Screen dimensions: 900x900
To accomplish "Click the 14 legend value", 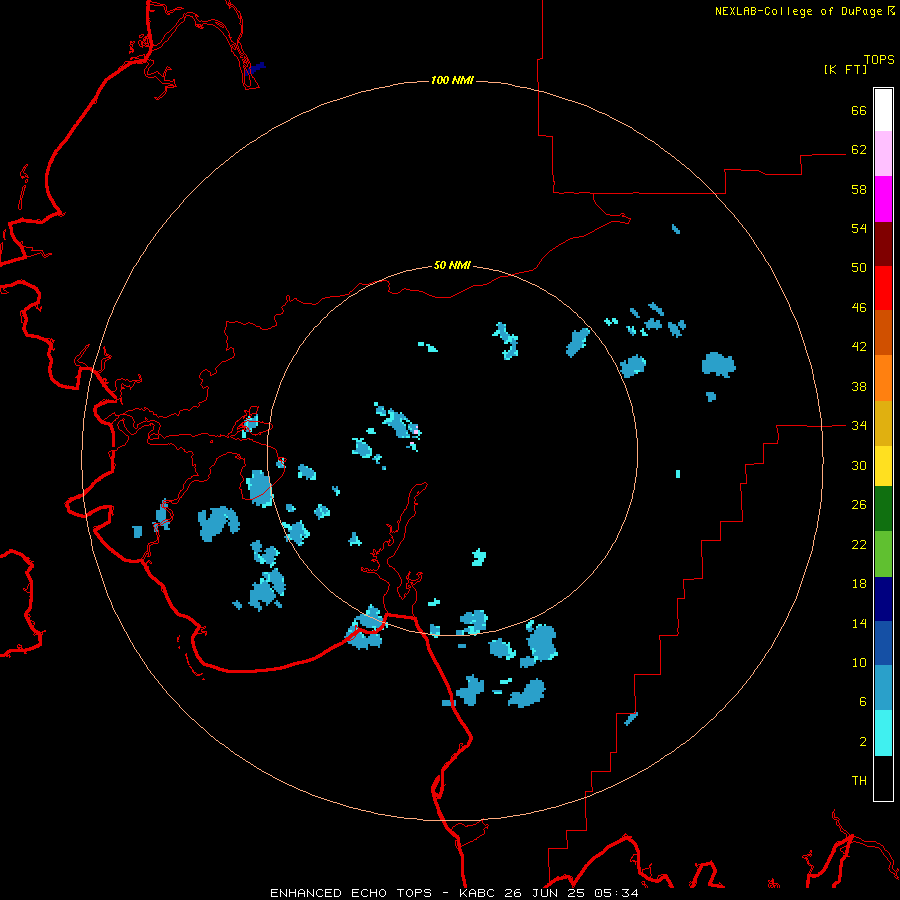I will 859,623.
